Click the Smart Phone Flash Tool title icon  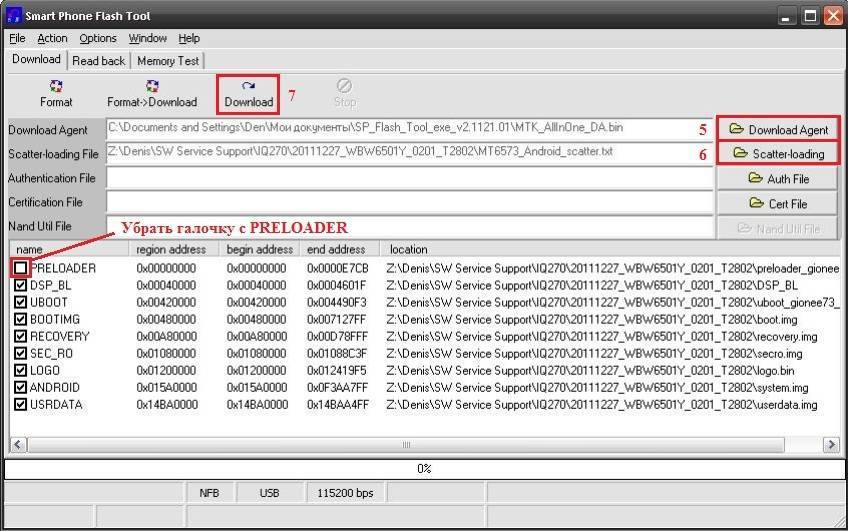pos(14,14)
